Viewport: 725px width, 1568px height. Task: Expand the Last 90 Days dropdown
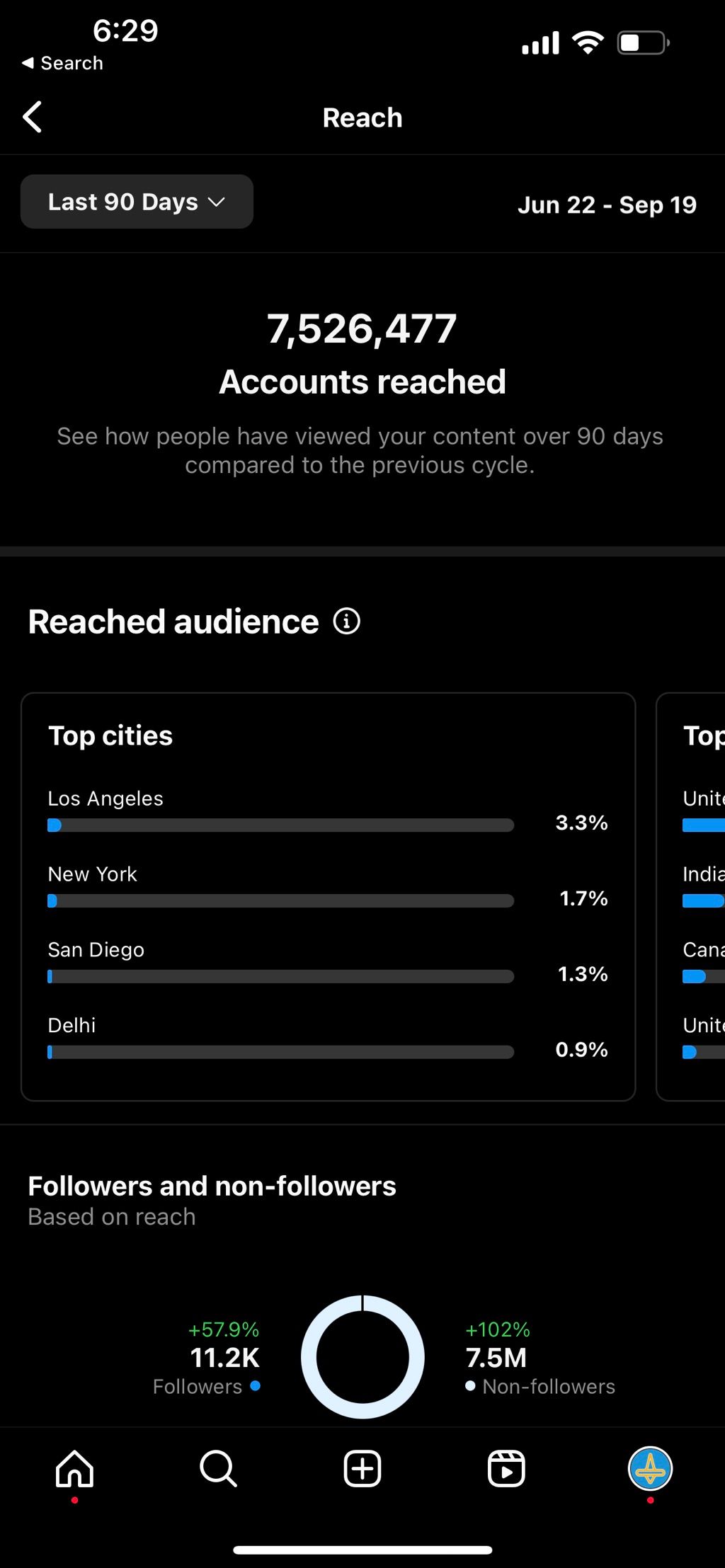137,202
